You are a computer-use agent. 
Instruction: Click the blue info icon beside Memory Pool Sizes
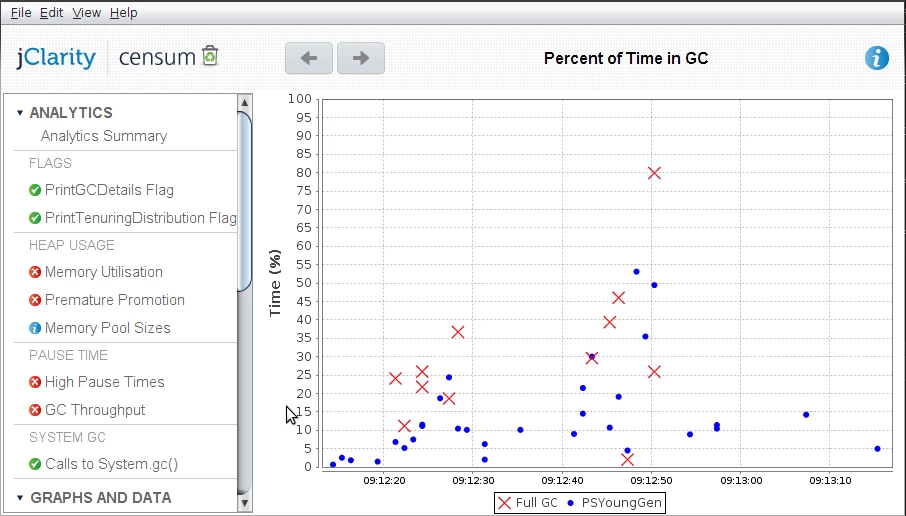coord(35,328)
